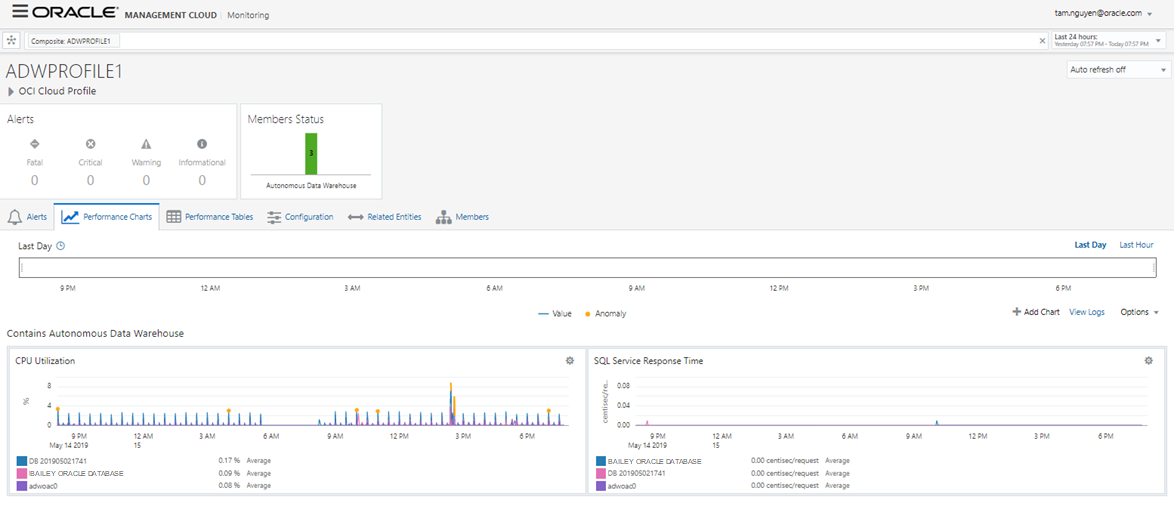Open the Auto refresh off dropdown
Viewport: 1174px width, 512px height.
point(1118,70)
